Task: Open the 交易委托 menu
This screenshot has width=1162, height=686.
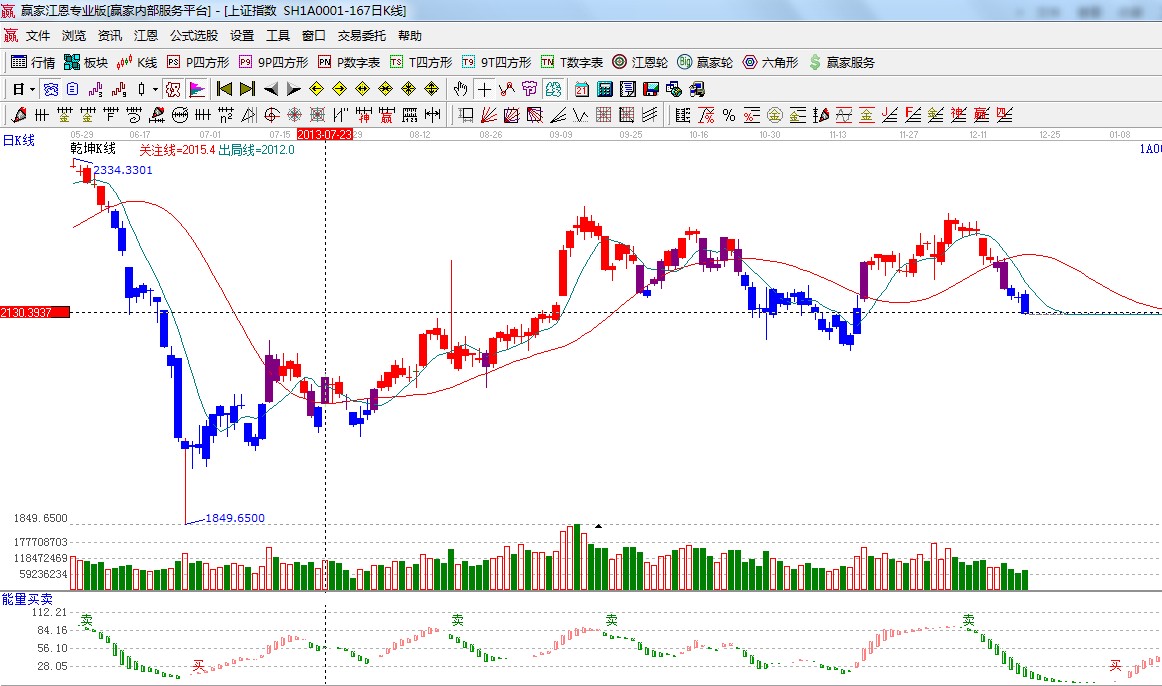Action: click(361, 36)
